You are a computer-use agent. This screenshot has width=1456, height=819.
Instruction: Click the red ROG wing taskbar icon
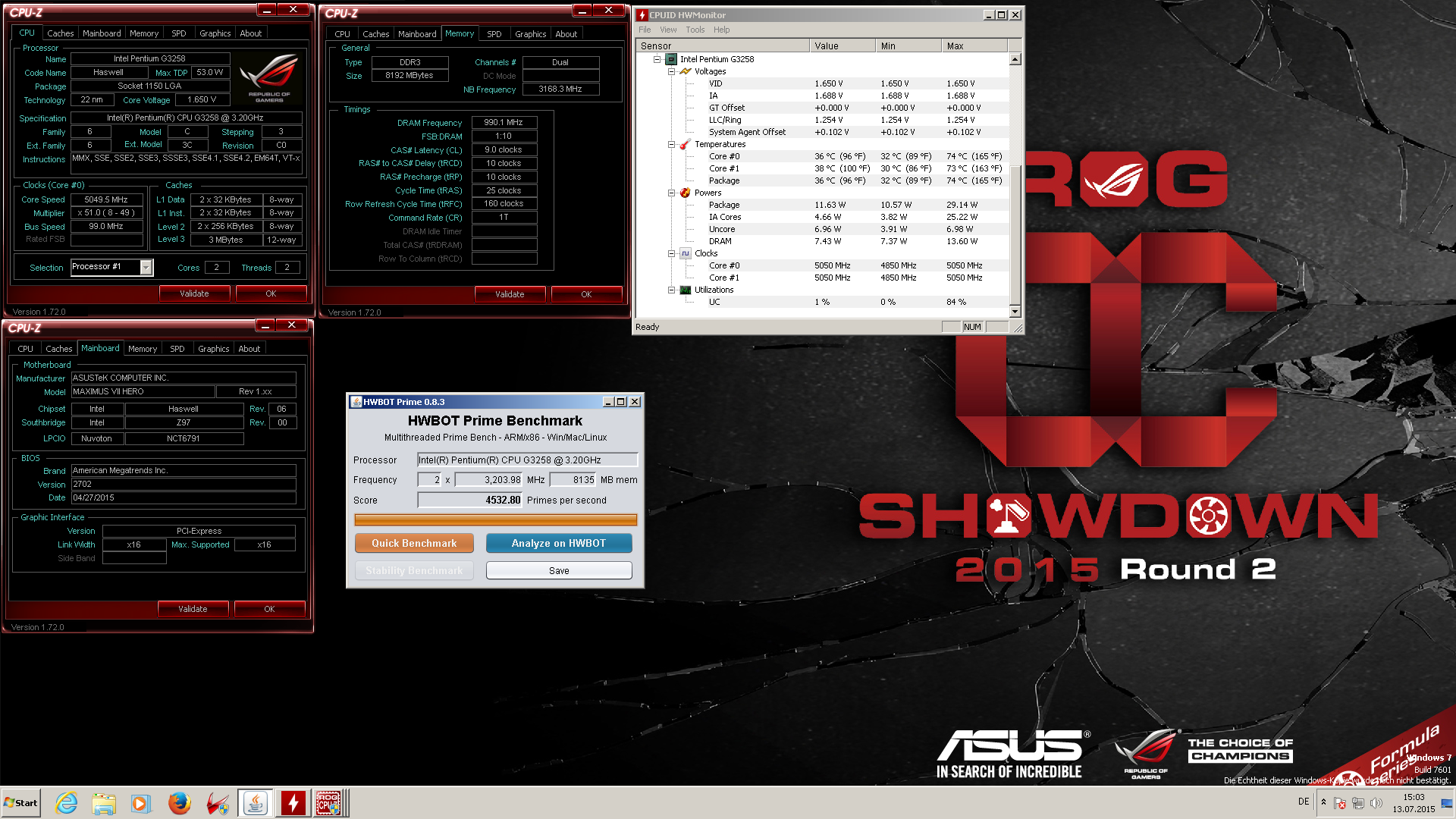[x=218, y=803]
